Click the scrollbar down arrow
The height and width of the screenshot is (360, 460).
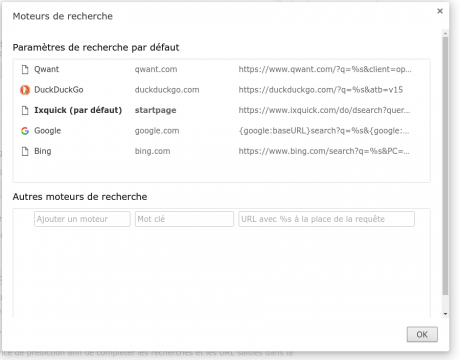pyautogui.click(x=445, y=314)
